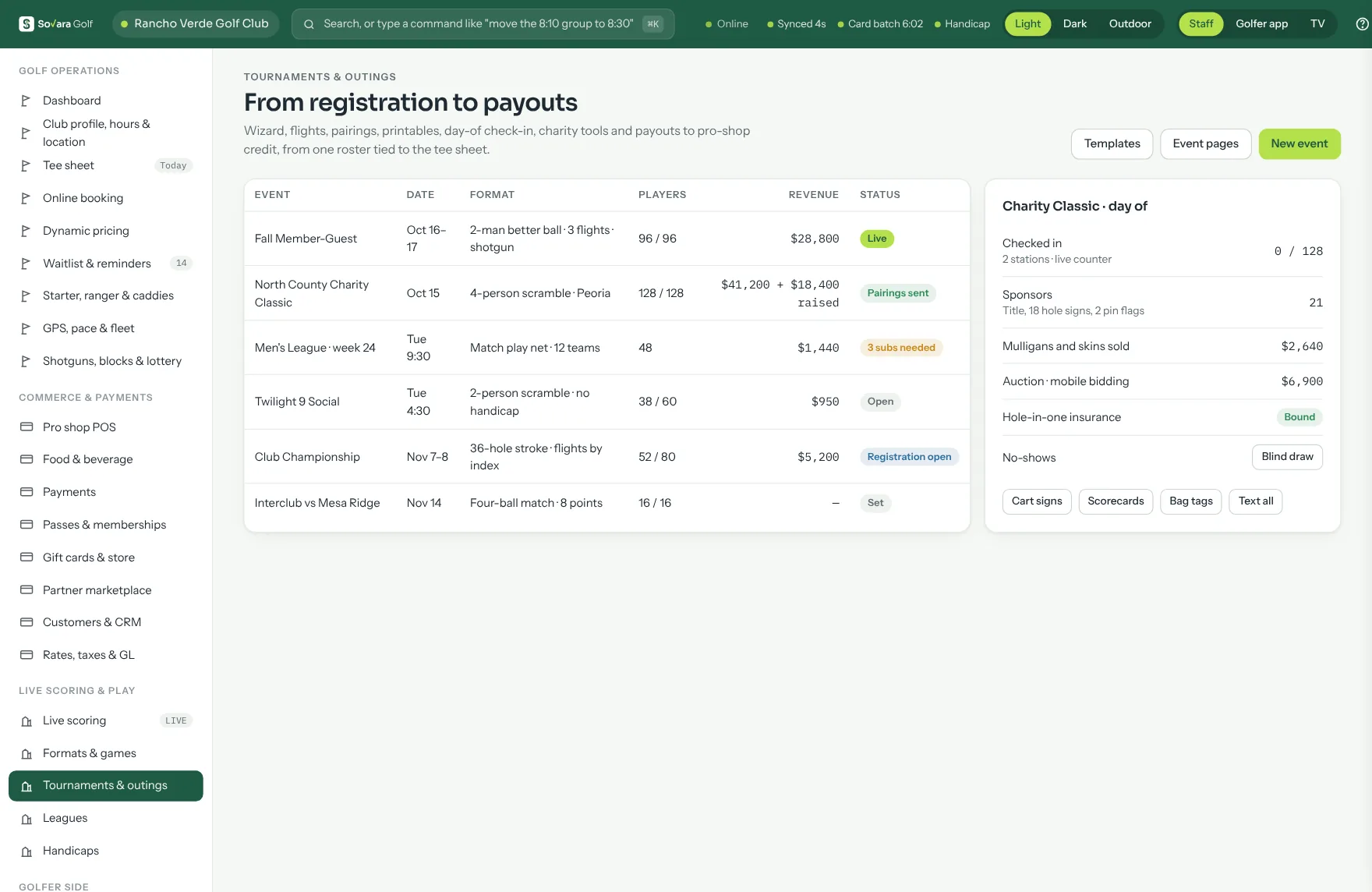Click the Leagues sidebar icon
1372x892 pixels.
coord(27,819)
